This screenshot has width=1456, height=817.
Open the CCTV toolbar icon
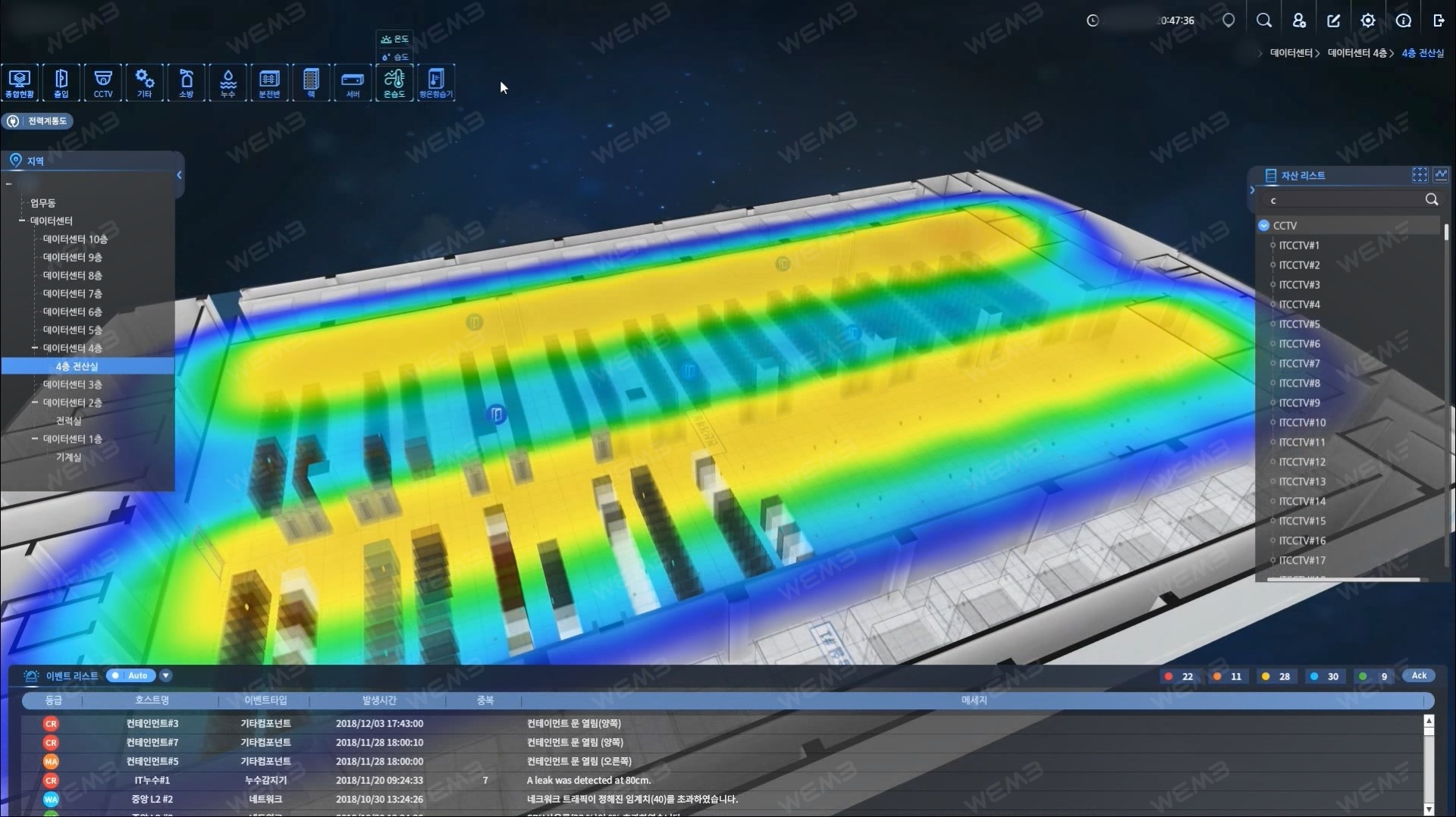[103, 83]
